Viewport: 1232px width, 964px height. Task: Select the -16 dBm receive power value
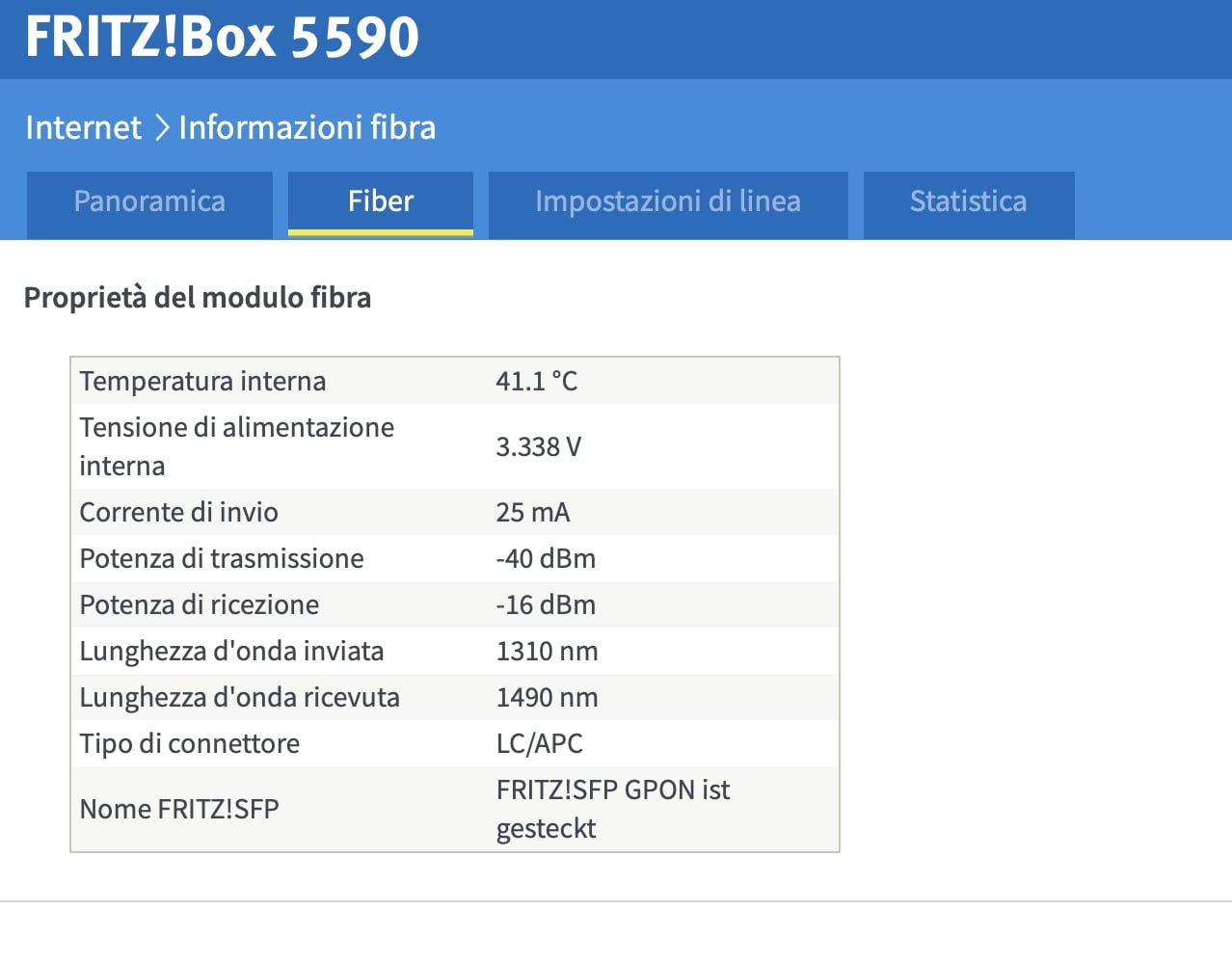click(x=546, y=604)
